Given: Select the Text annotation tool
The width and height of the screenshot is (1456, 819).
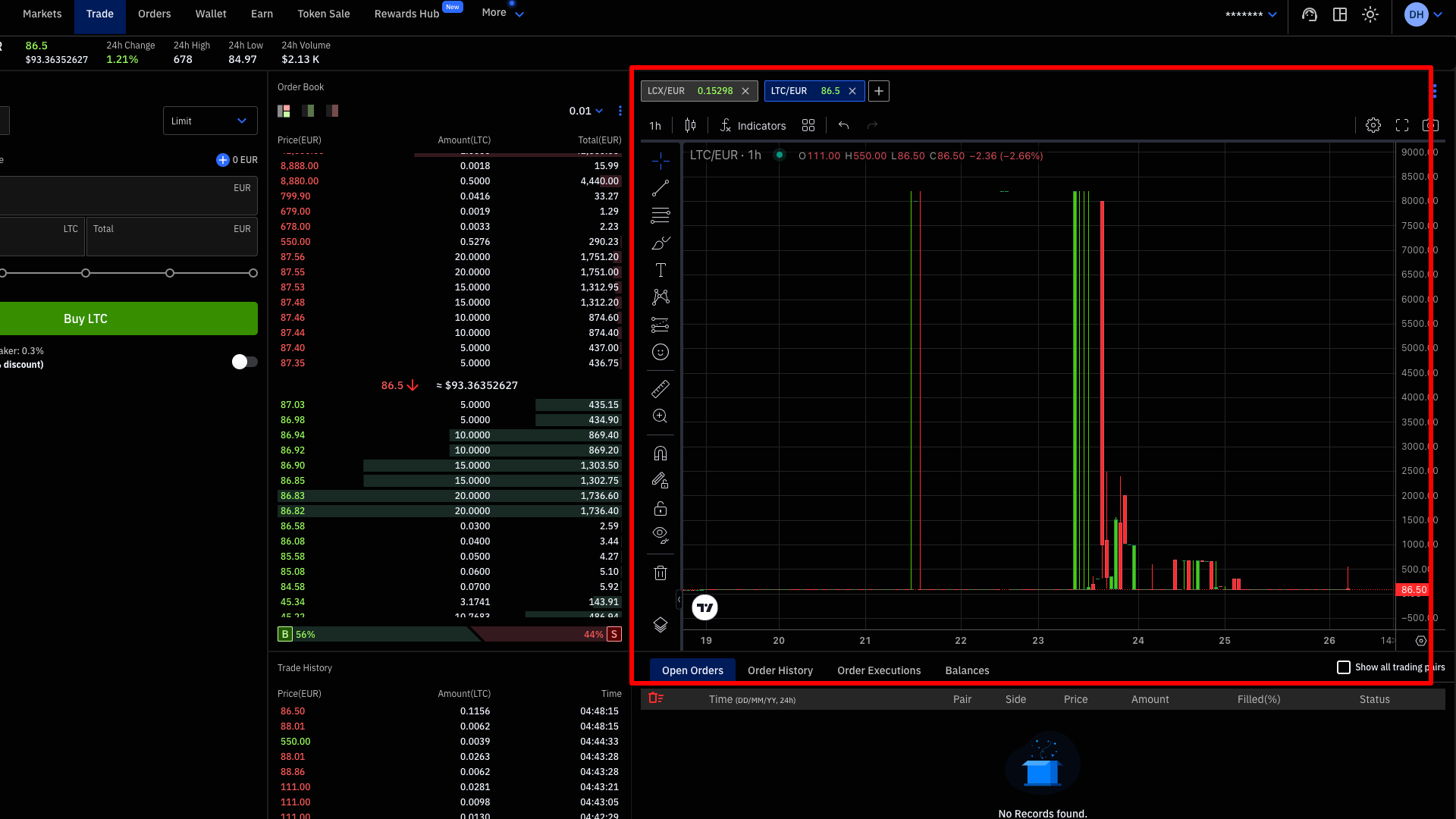Looking at the screenshot, I should pyautogui.click(x=661, y=270).
